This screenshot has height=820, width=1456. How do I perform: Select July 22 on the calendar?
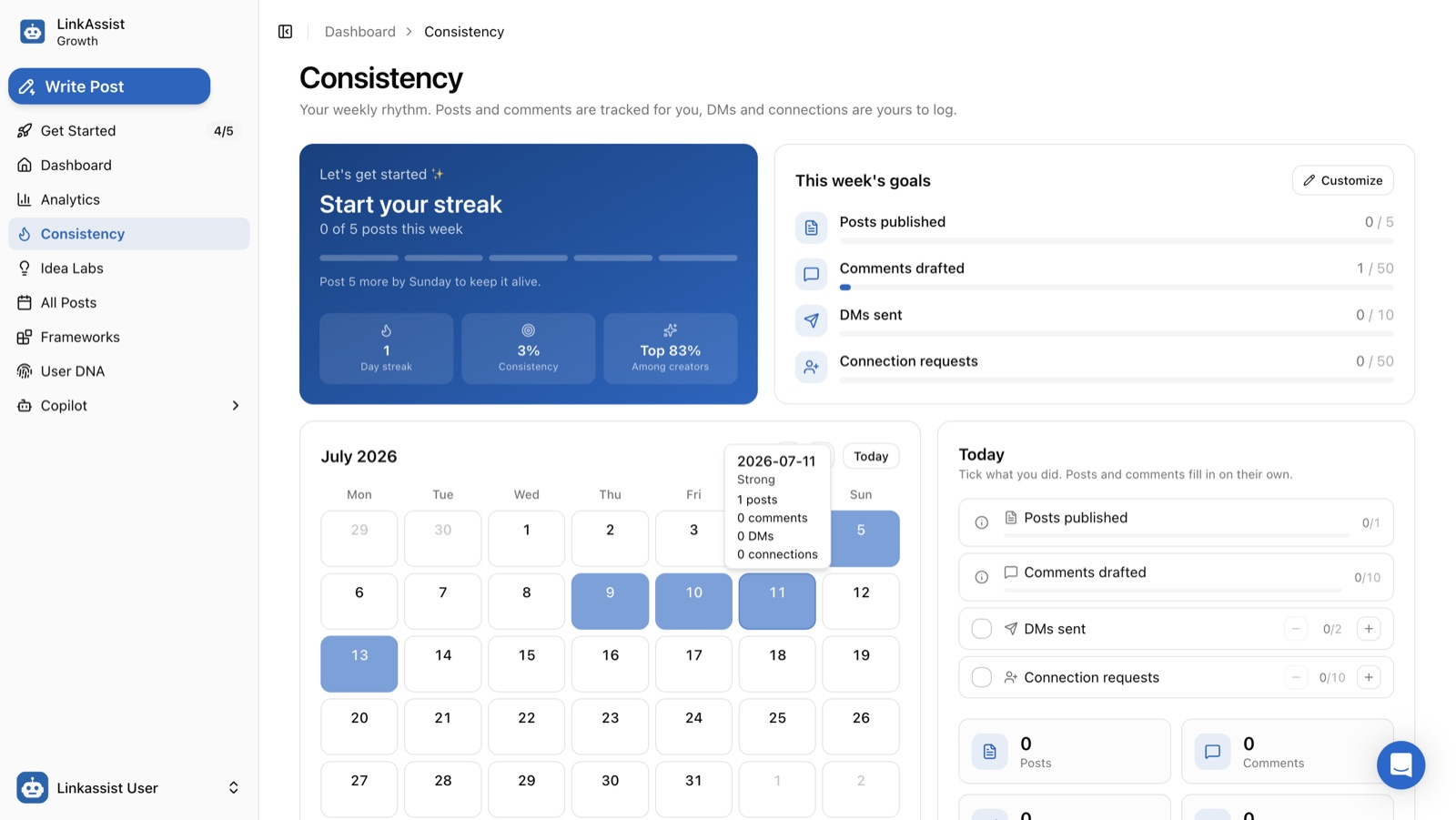[527, 726]
